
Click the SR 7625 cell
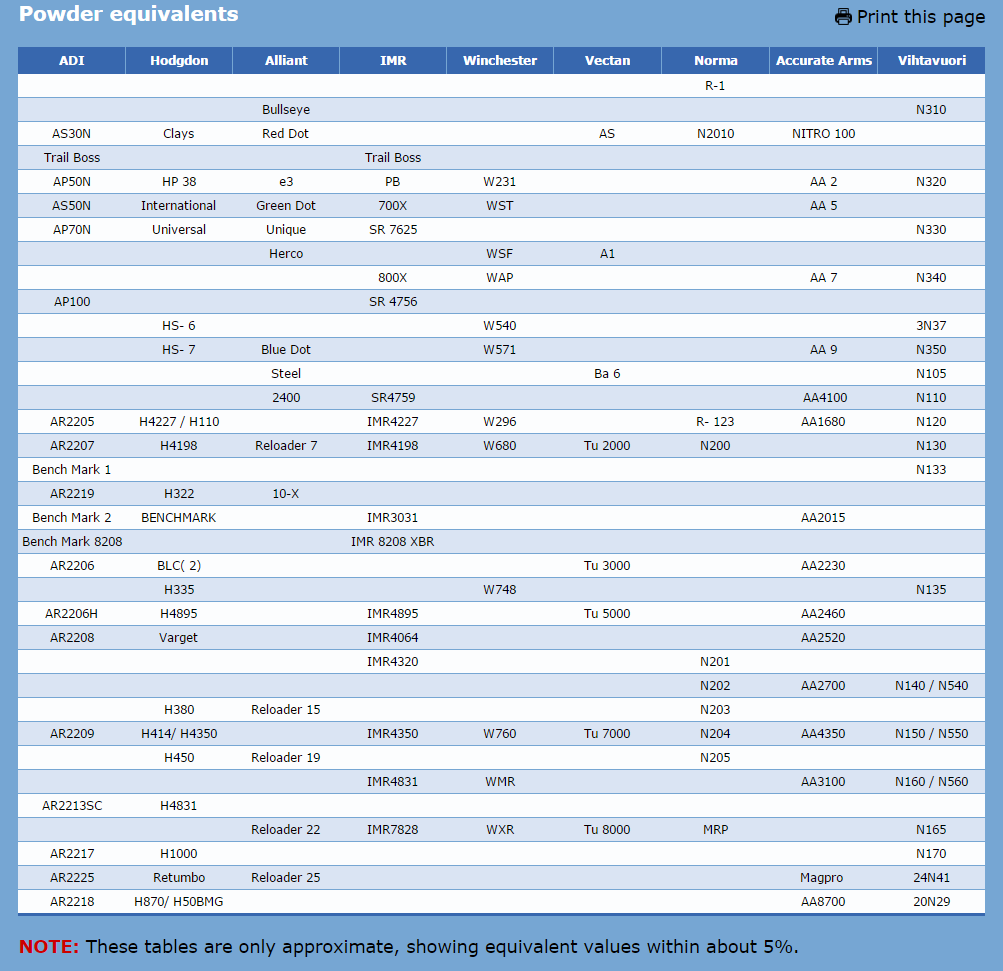tap(393, 230)
